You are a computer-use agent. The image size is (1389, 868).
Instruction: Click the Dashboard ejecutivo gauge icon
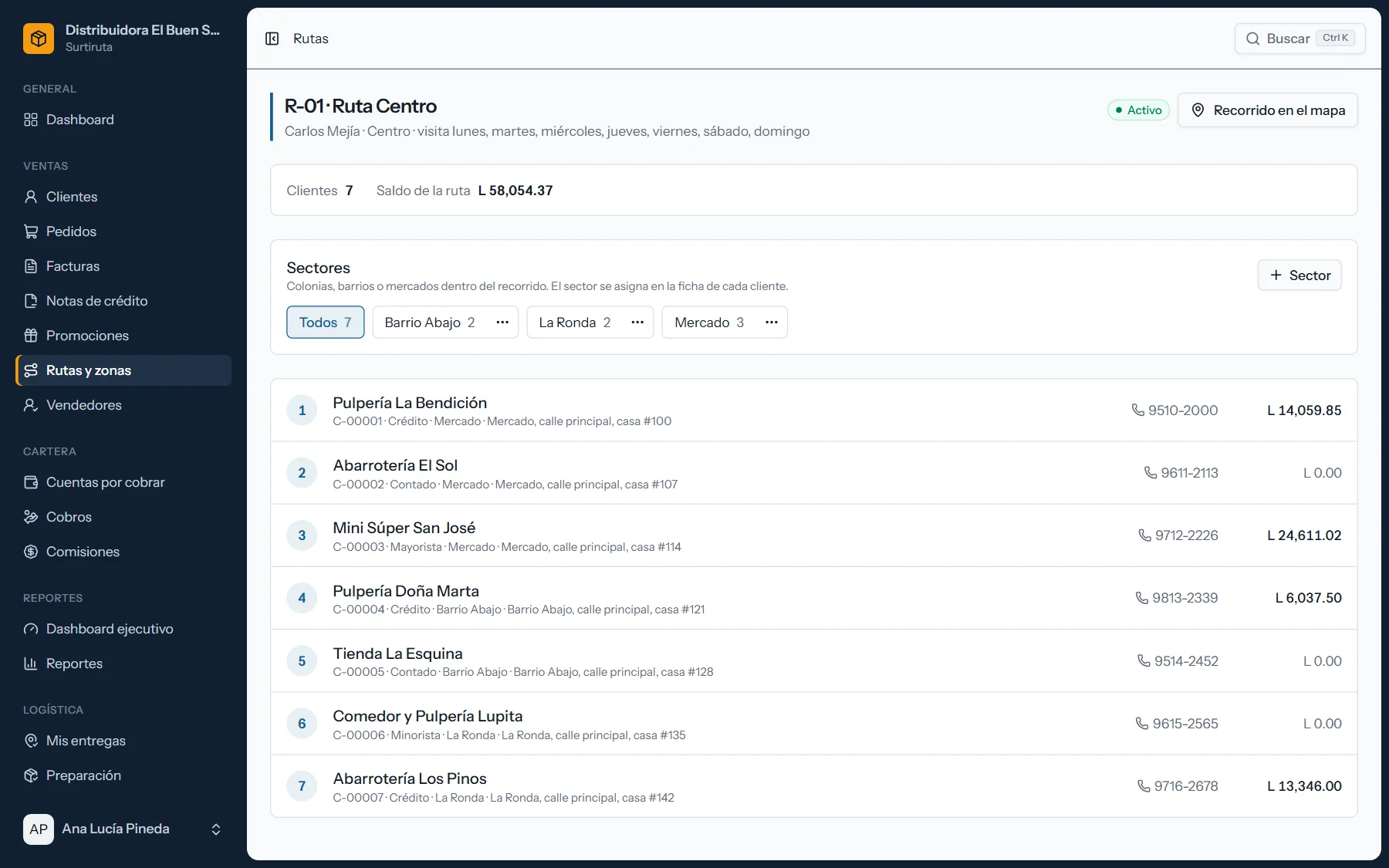[31, 629]
